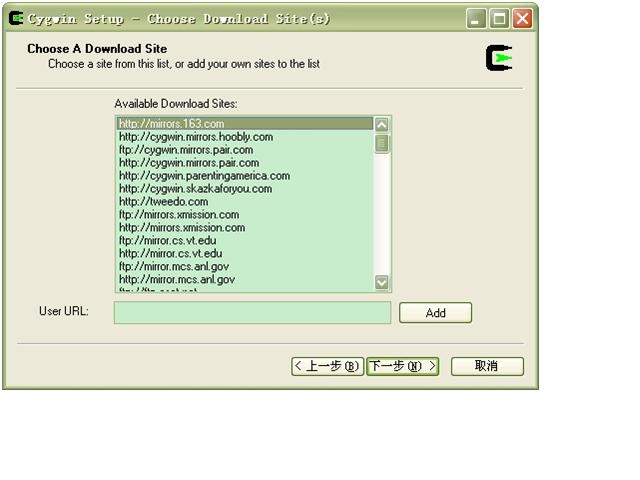This screenshot has height=480, width=640.
Task: Click the Add button
Action: click(x=436, y=313)
